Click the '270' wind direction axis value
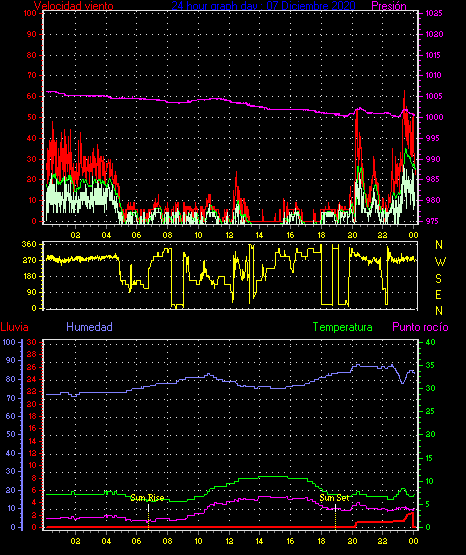The height and width of the screenshot is (555, 466). pos(29,260)
